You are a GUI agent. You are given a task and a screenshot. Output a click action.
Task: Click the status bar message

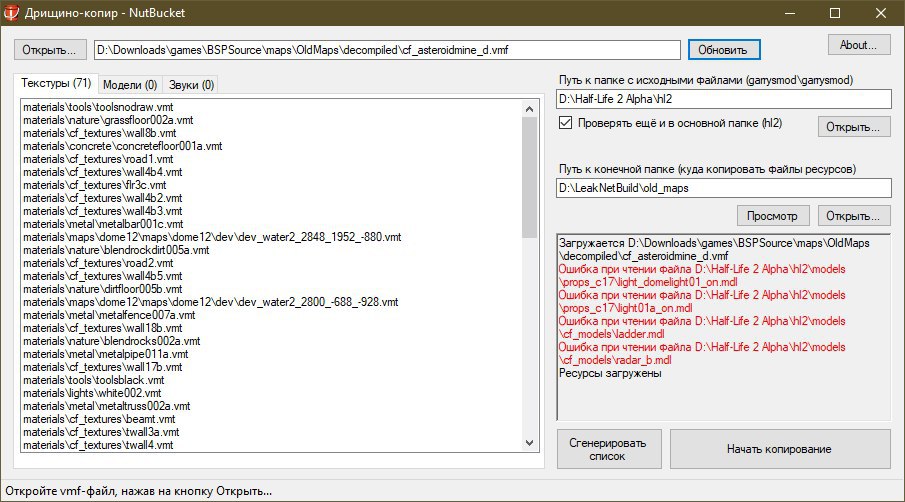[139, 491]
